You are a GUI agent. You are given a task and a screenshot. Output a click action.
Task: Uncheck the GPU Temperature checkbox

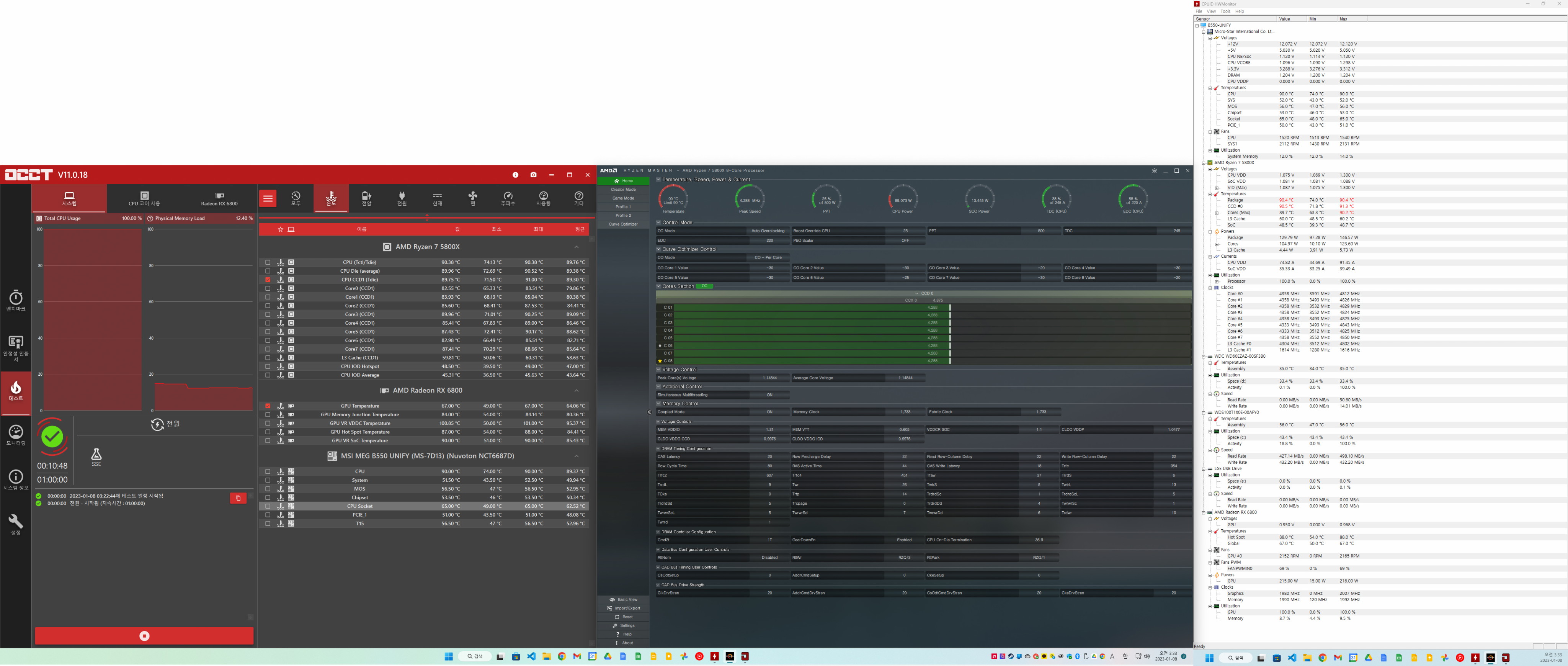(x=268, y=406)
